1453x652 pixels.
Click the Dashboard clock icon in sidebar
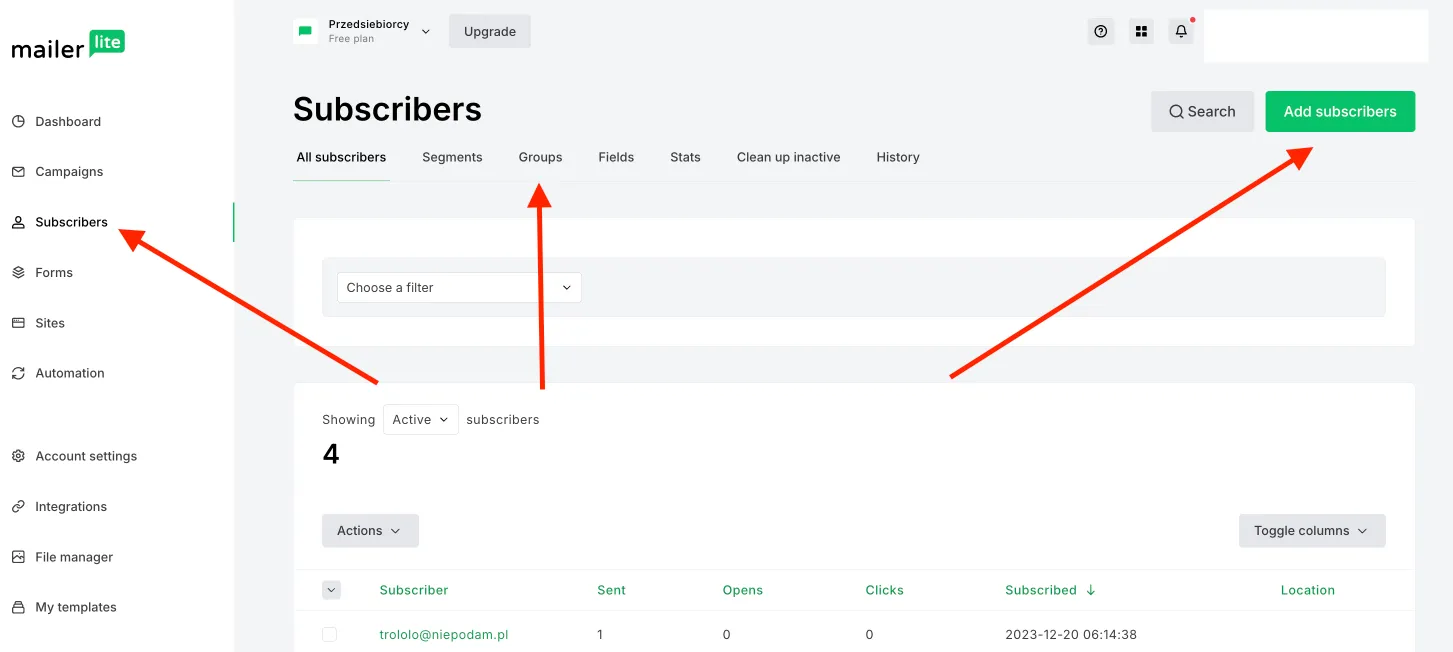click(18, 122)
